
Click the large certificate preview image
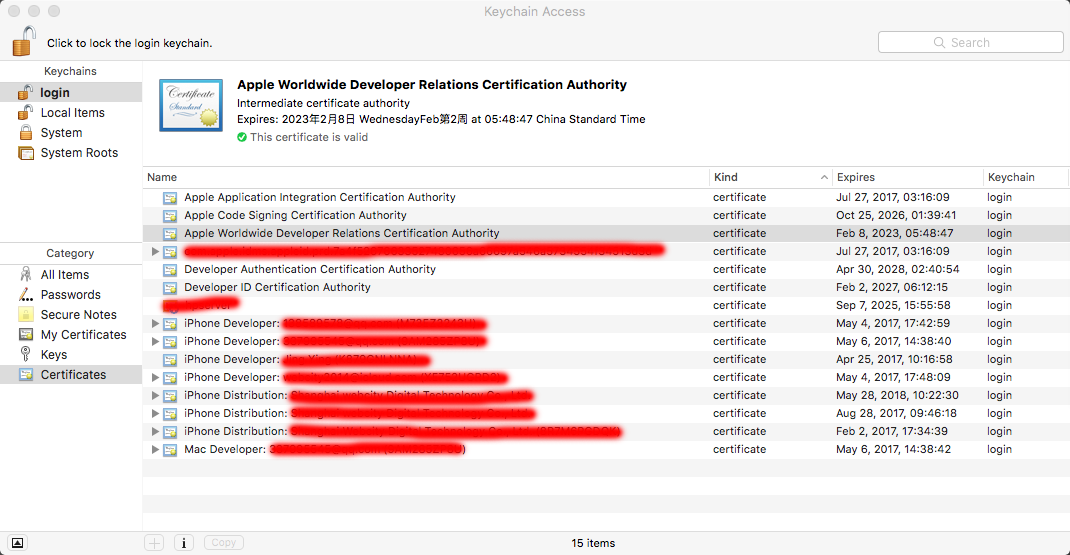pyautogui.click(x=191, y=105)
